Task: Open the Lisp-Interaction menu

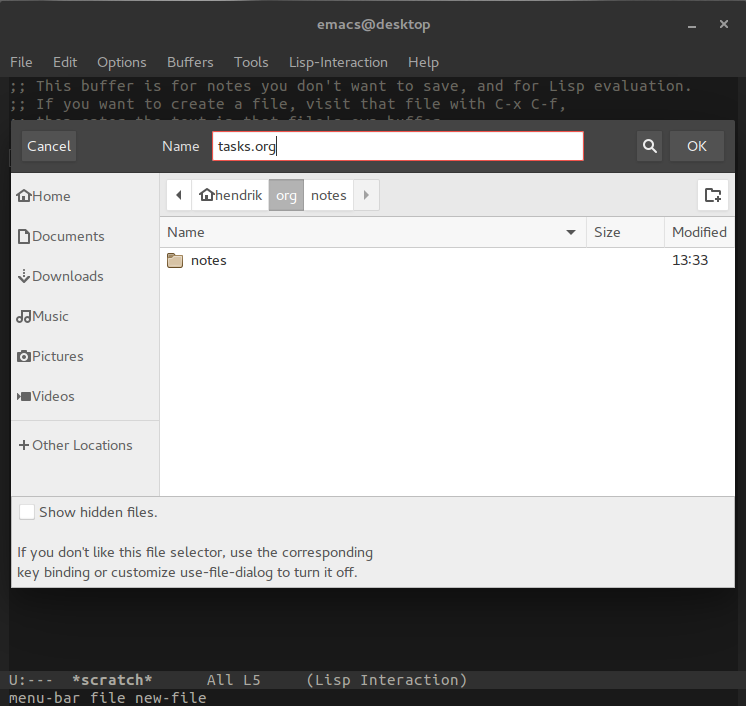Action: coord(338,62)
